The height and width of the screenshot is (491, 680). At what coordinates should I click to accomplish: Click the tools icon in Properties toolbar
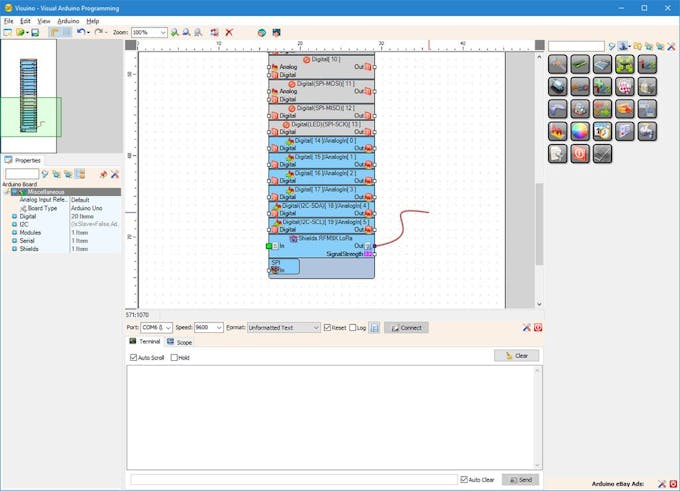(x=115, y=174)
